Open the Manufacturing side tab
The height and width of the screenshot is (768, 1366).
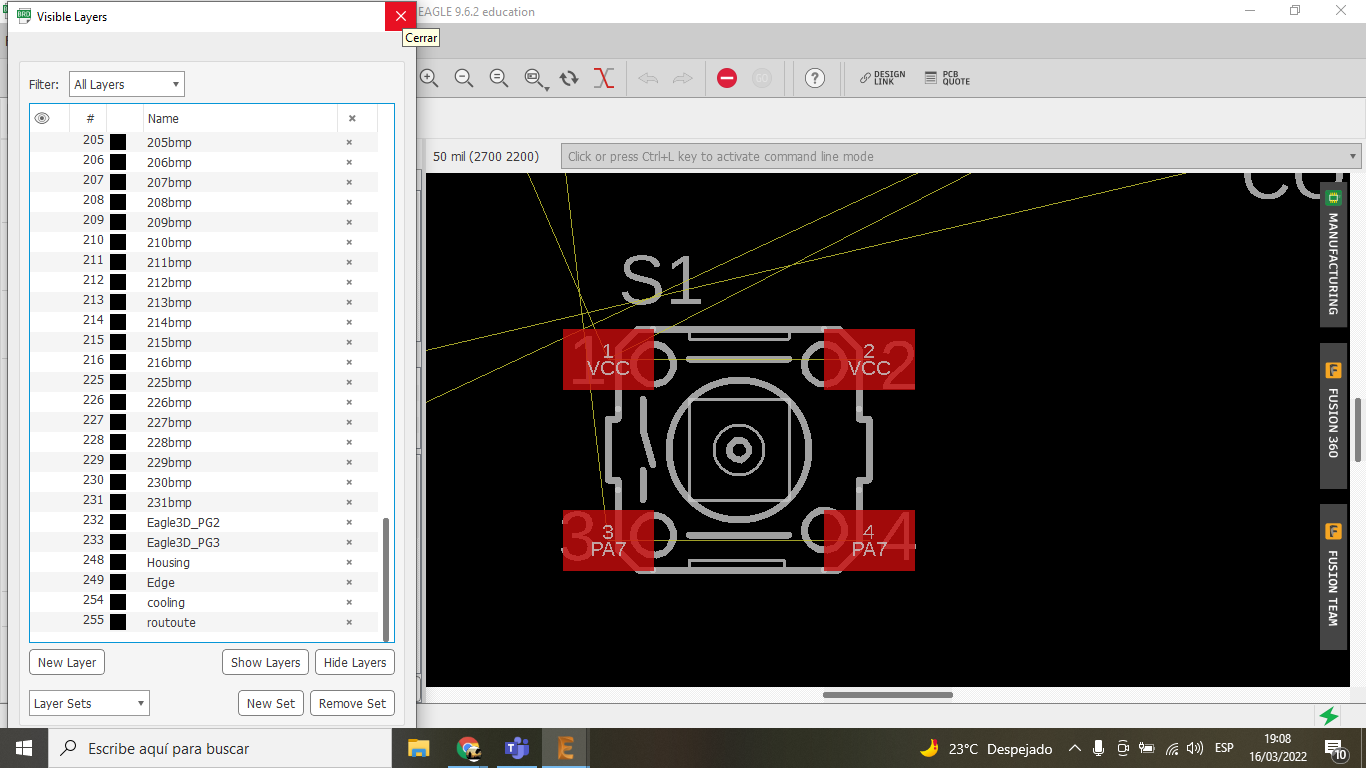[1333, 254]
